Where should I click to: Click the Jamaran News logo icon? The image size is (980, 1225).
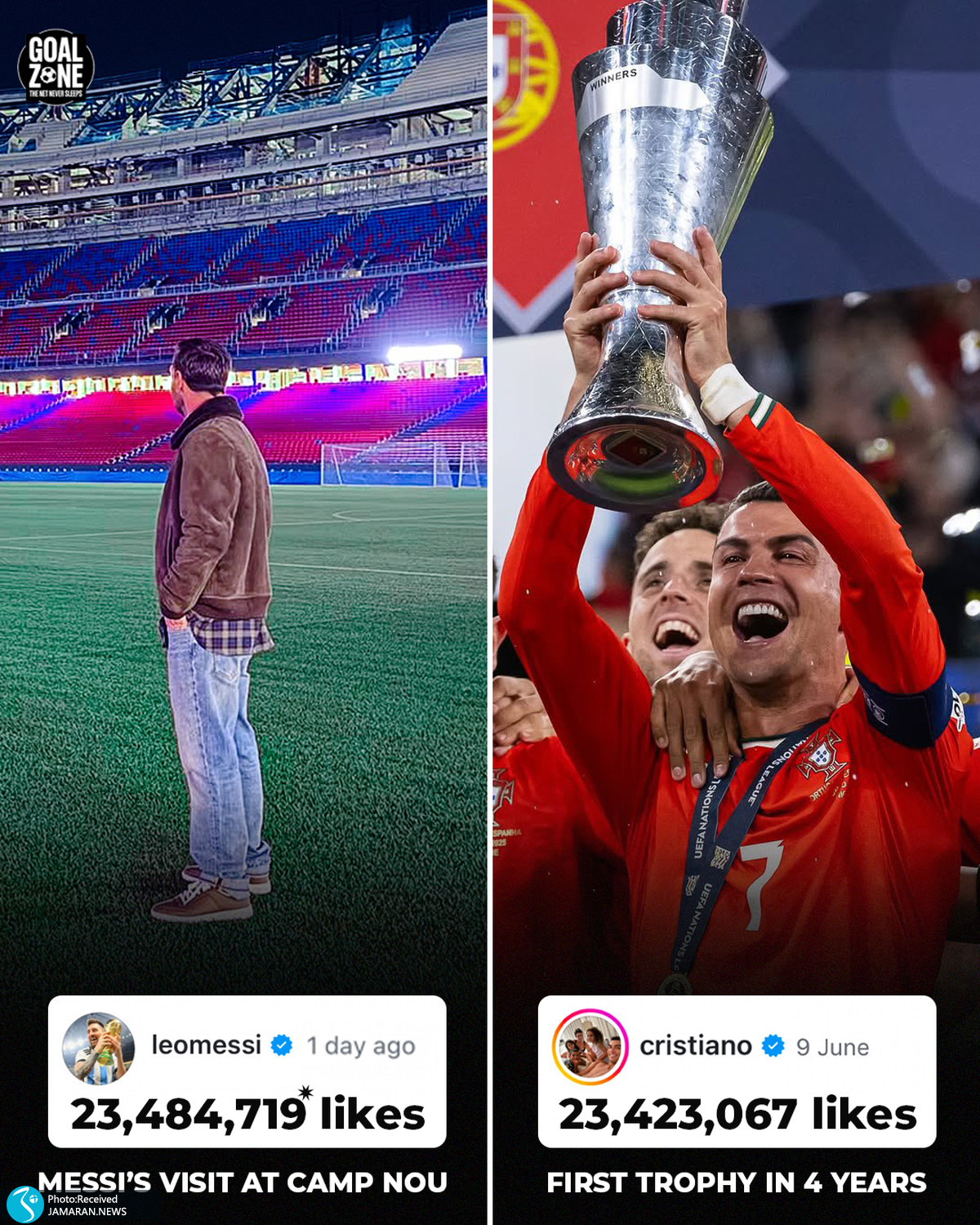pos(24,1204)
